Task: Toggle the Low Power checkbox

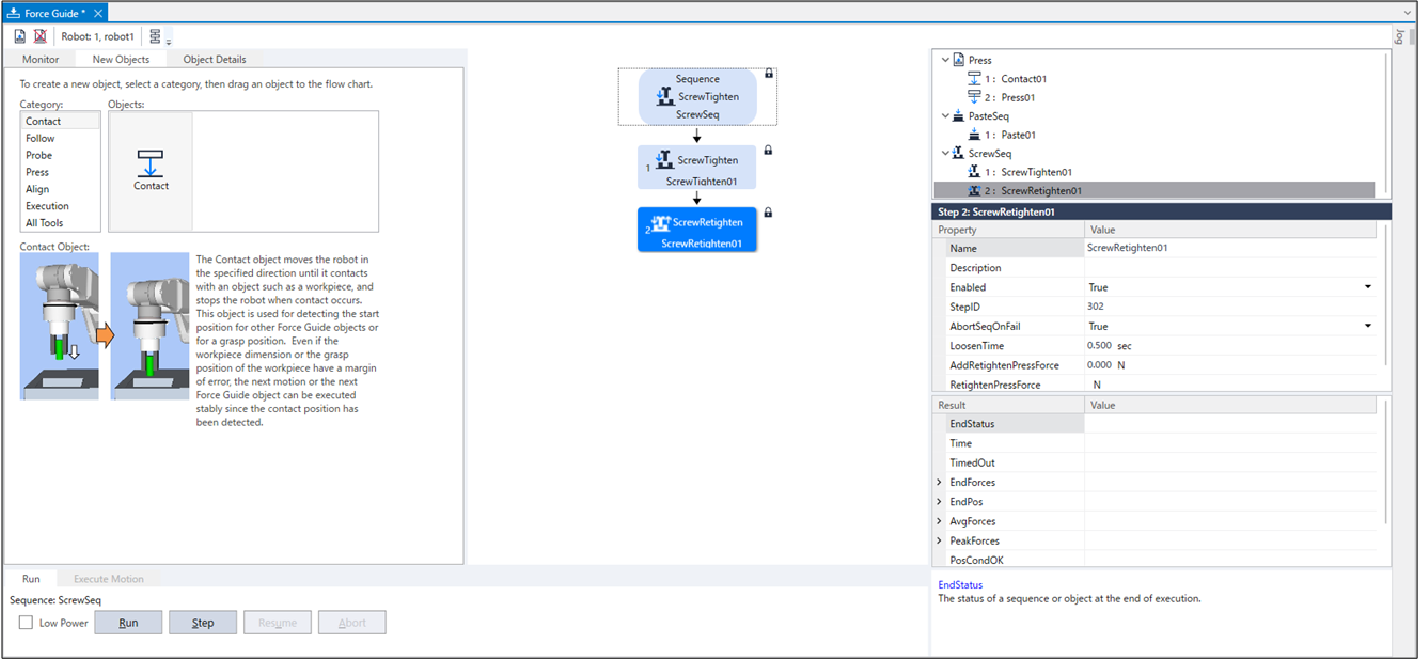Action: pyautogui.click(x=26, y=623)
